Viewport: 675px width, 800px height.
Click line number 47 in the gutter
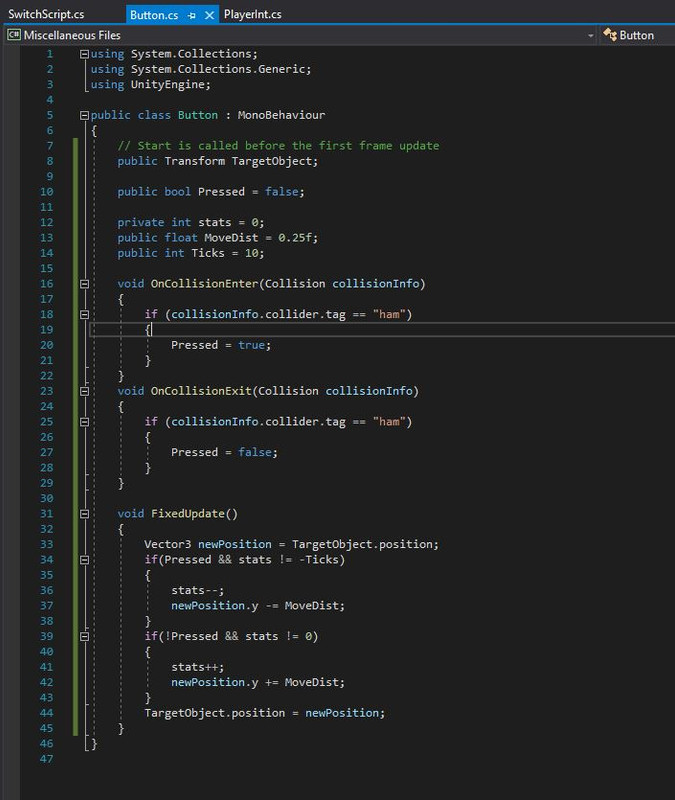(x=46, y=759)
